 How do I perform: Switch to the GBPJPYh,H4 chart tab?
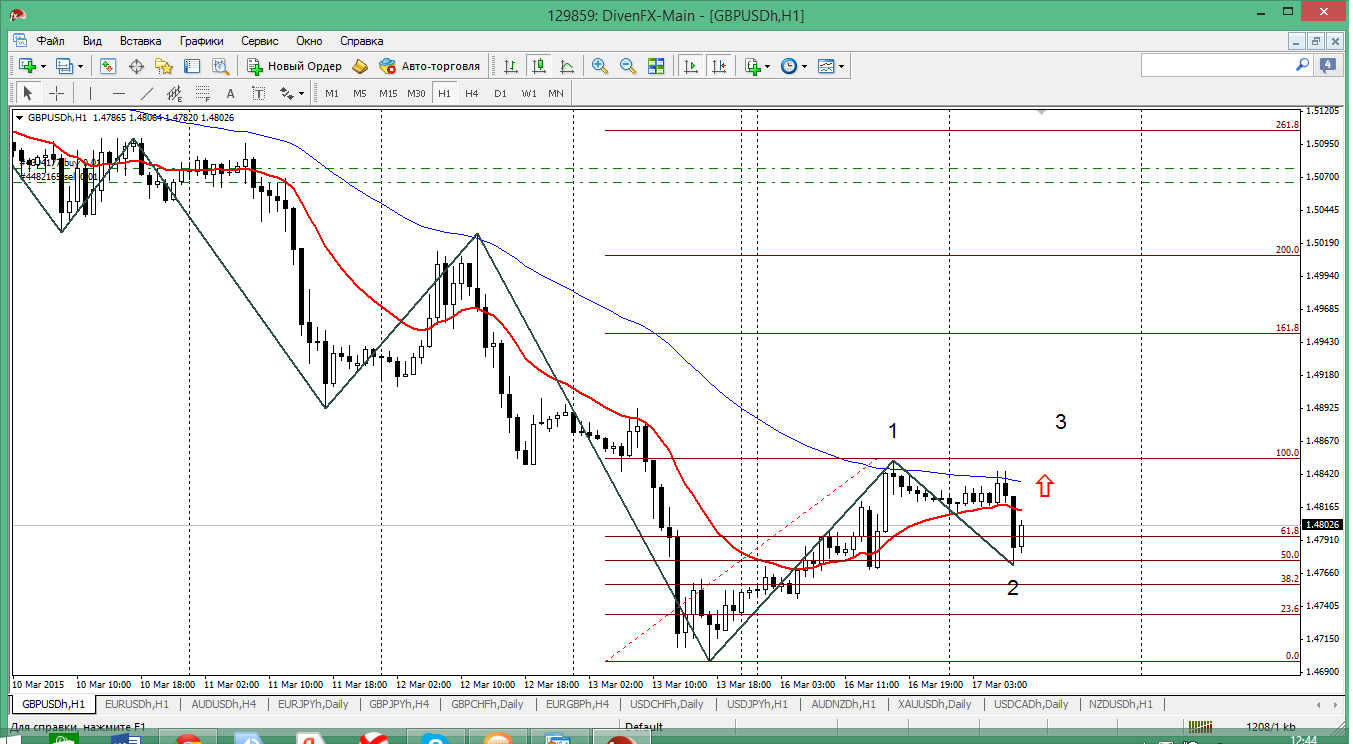pos(398,704)
